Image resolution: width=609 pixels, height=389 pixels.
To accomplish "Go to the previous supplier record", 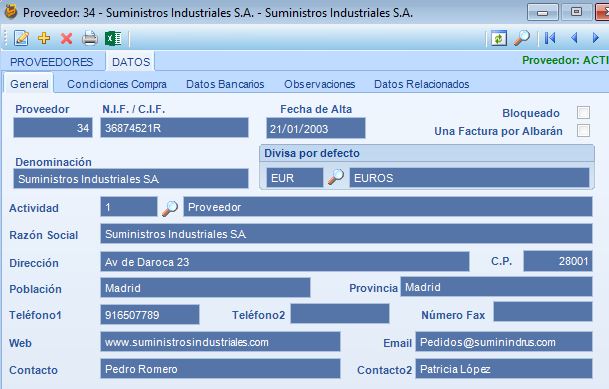I will [x=574, y=38].
